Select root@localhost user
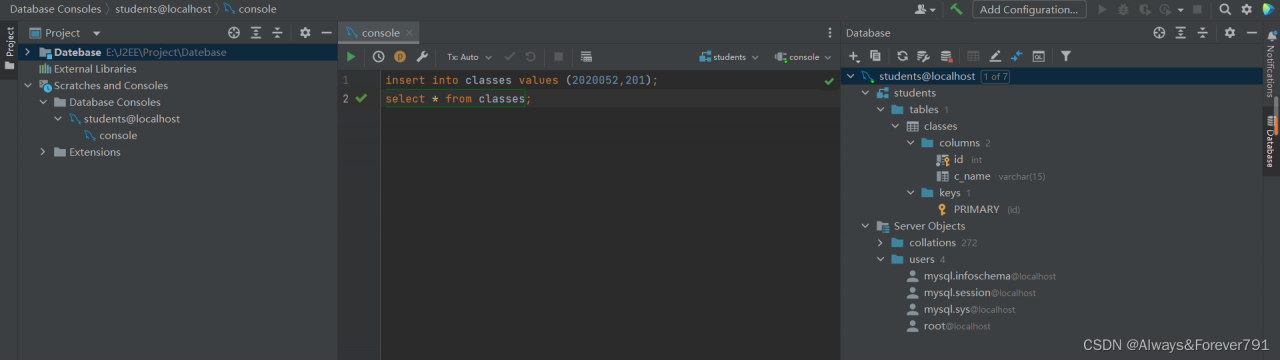The width and height of the screenshot is (1280, 360). pyautogui.click(x=948, y=326)
